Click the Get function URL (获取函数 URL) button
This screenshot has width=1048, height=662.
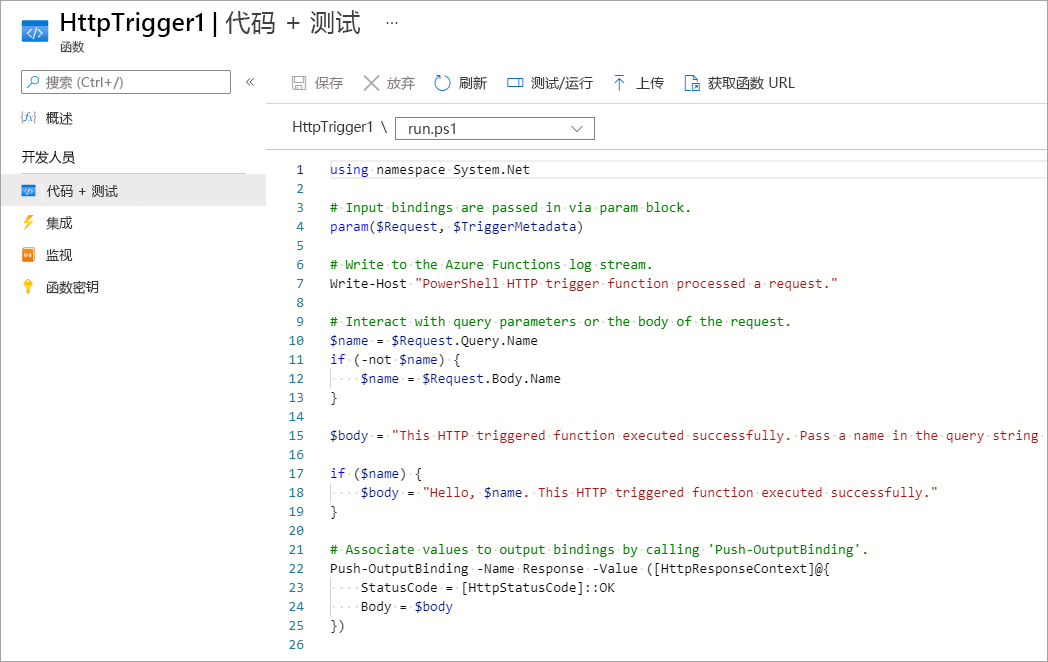pos(751,83)
